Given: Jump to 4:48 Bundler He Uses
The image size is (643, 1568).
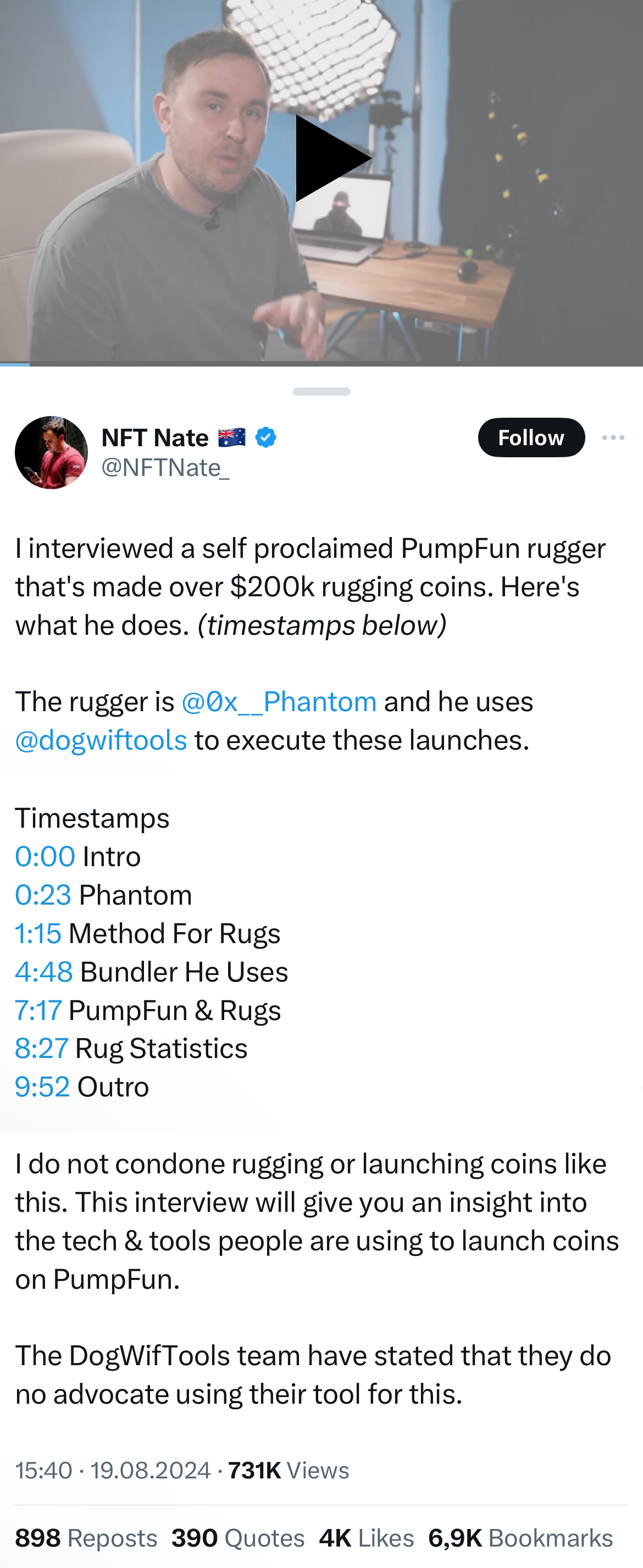Looking at the screenshot, I should click(x=44, y=972).
